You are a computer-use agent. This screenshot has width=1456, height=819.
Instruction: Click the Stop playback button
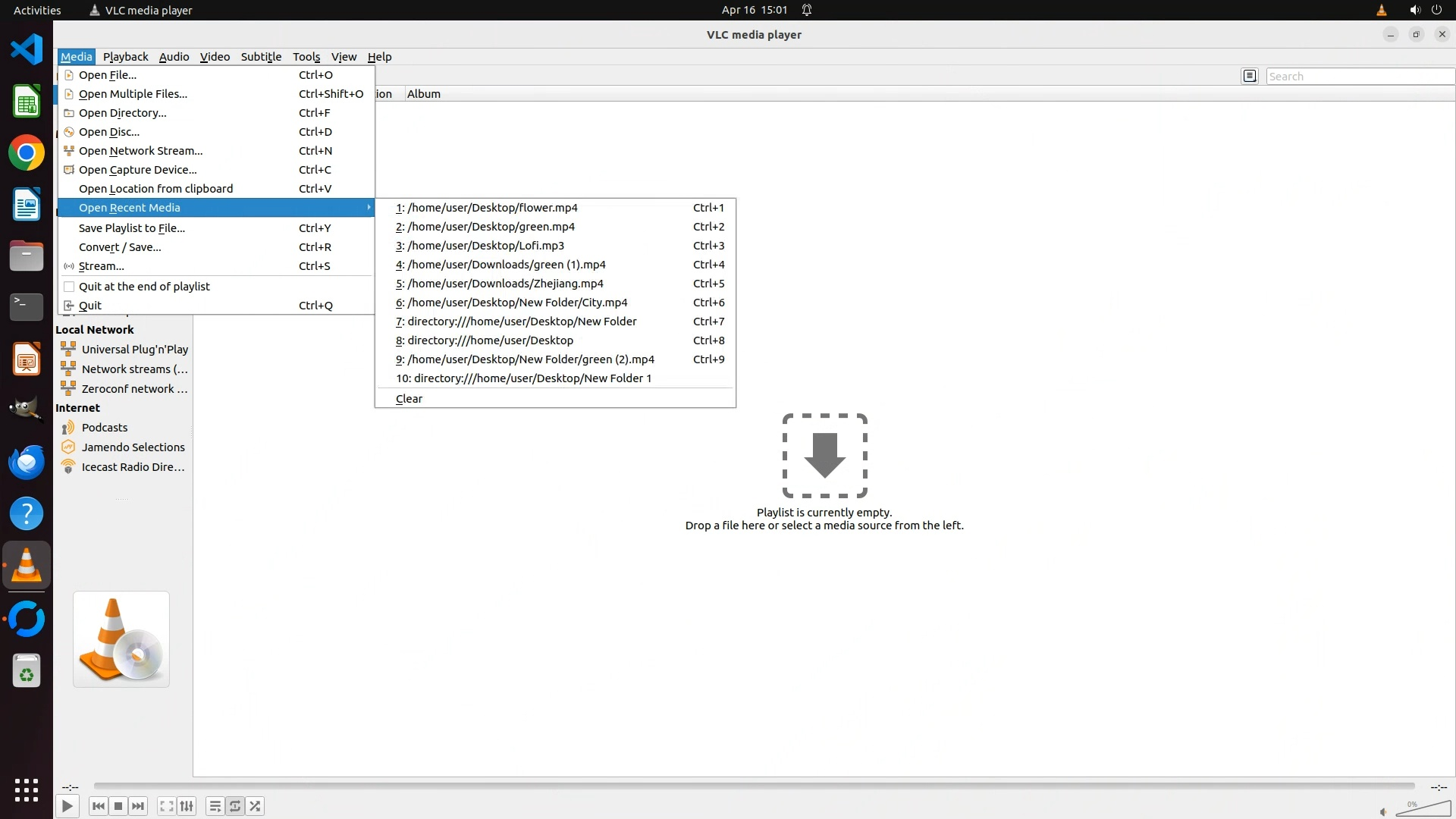pyautogui.click(x=118, y=806)
